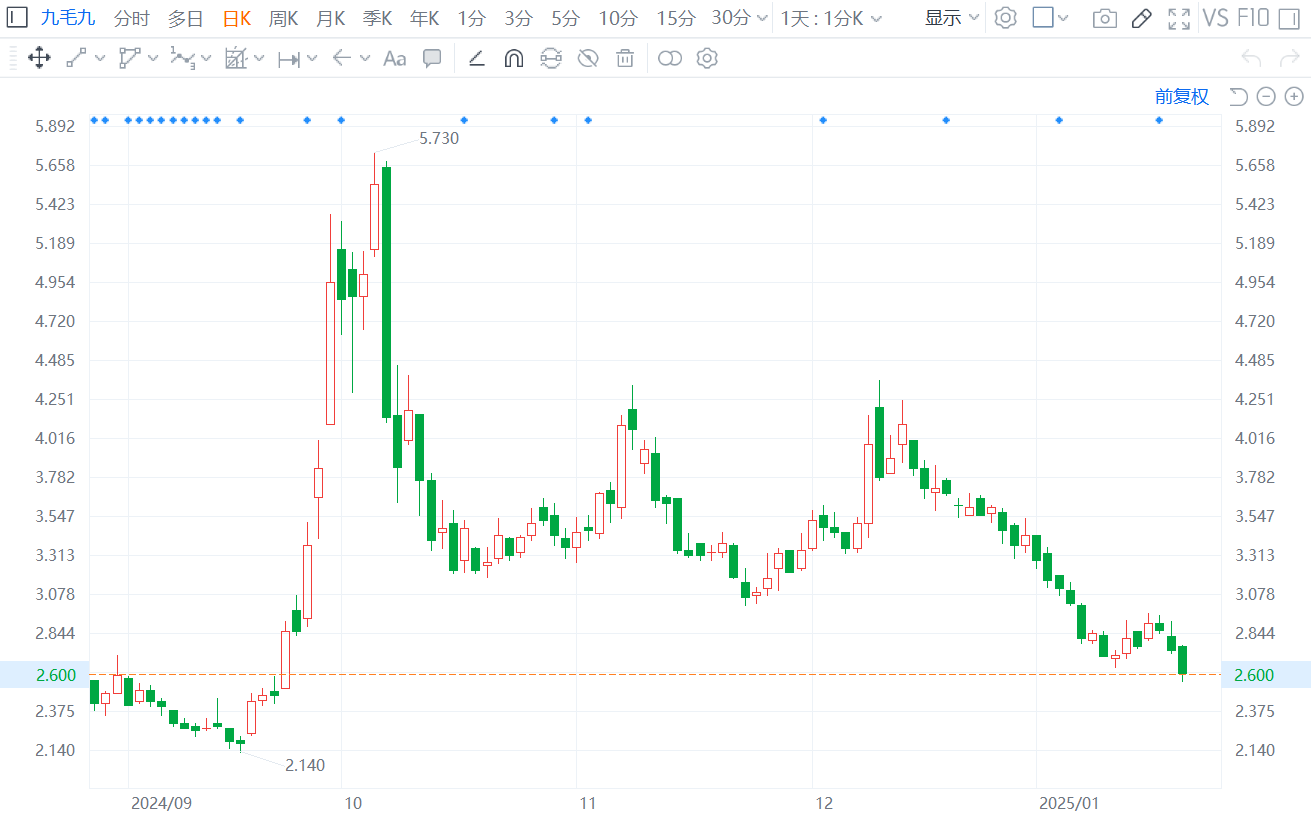Image resolution: width=1311 pixels, height=825 pixels.
Task: Open the 1天:1分K interval dropdown
Action: [831, 18]
